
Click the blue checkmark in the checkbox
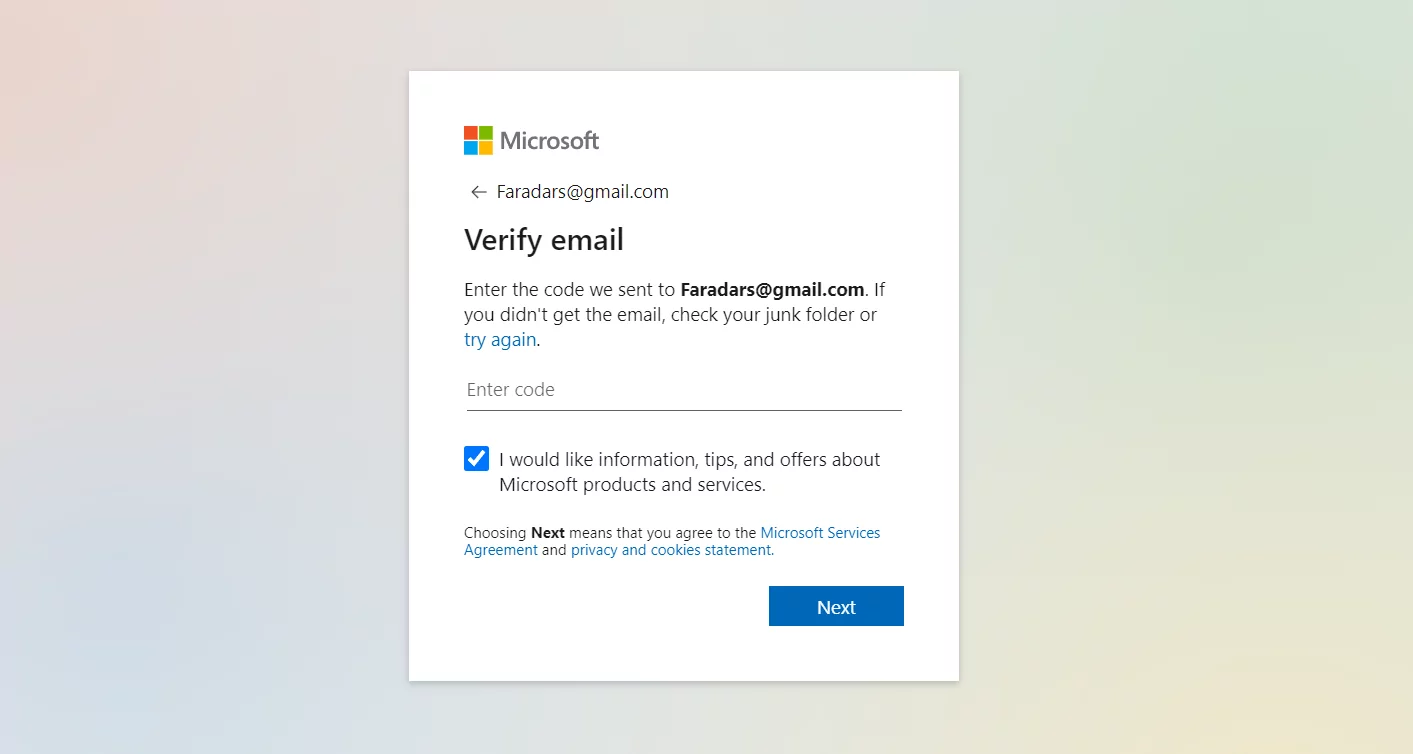click(x=477, y=459)
